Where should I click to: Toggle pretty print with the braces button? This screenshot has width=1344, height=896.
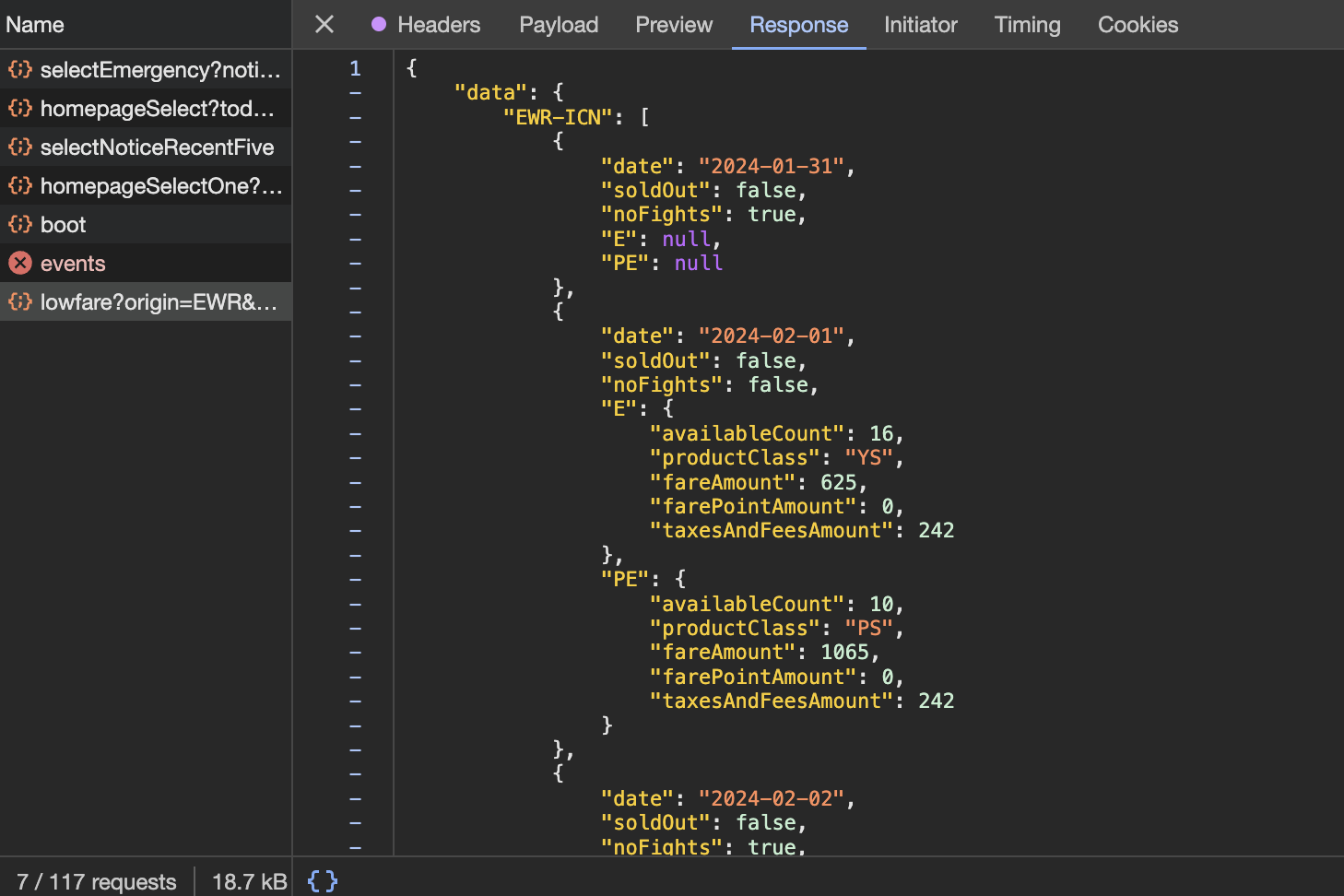point(323,881)
